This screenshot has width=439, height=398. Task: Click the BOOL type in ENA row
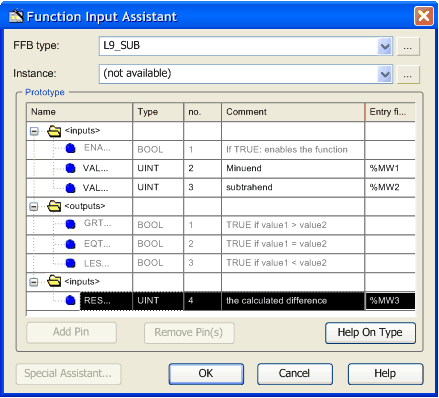point(150,150)
